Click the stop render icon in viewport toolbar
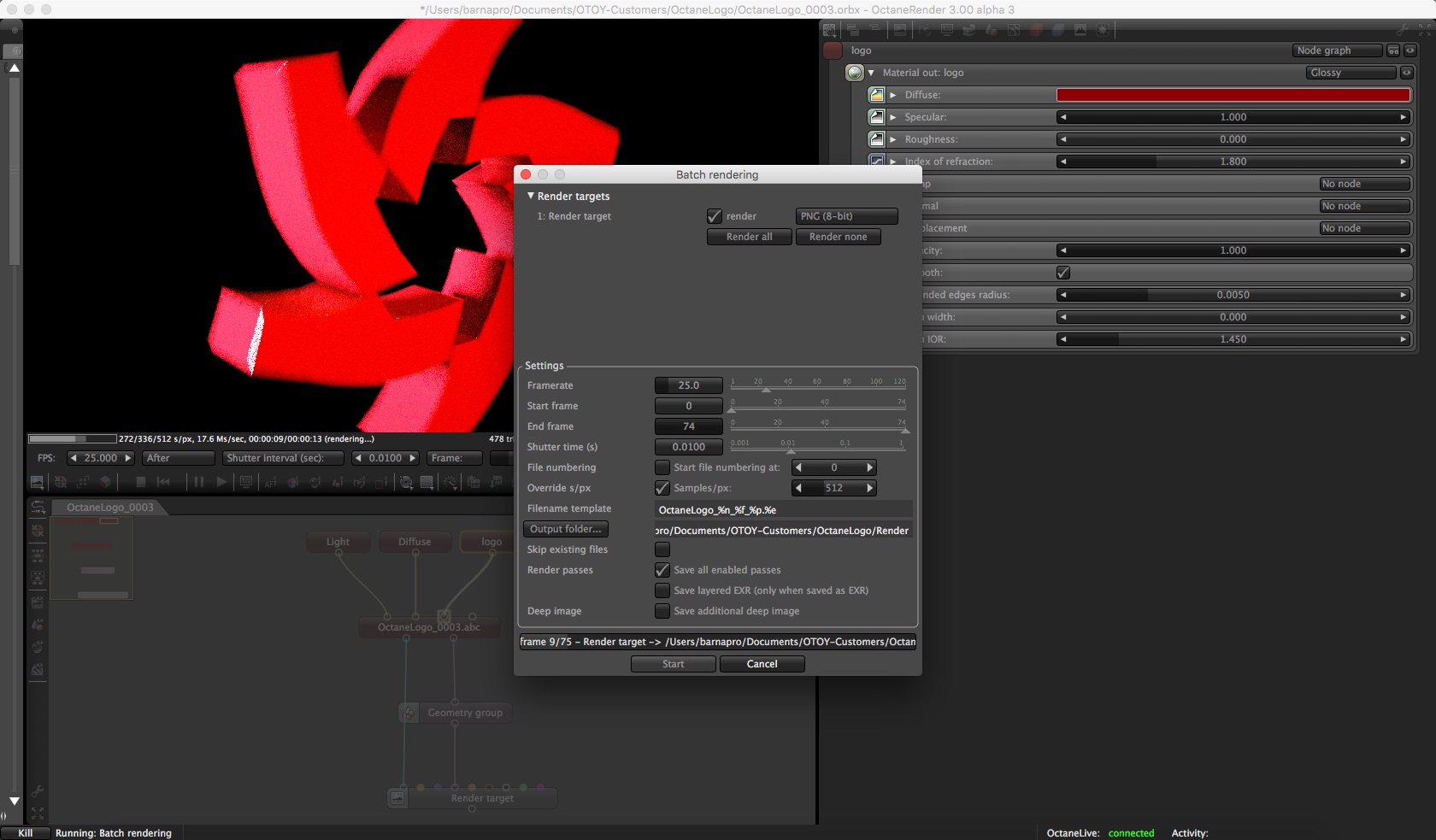 point(141,482)
